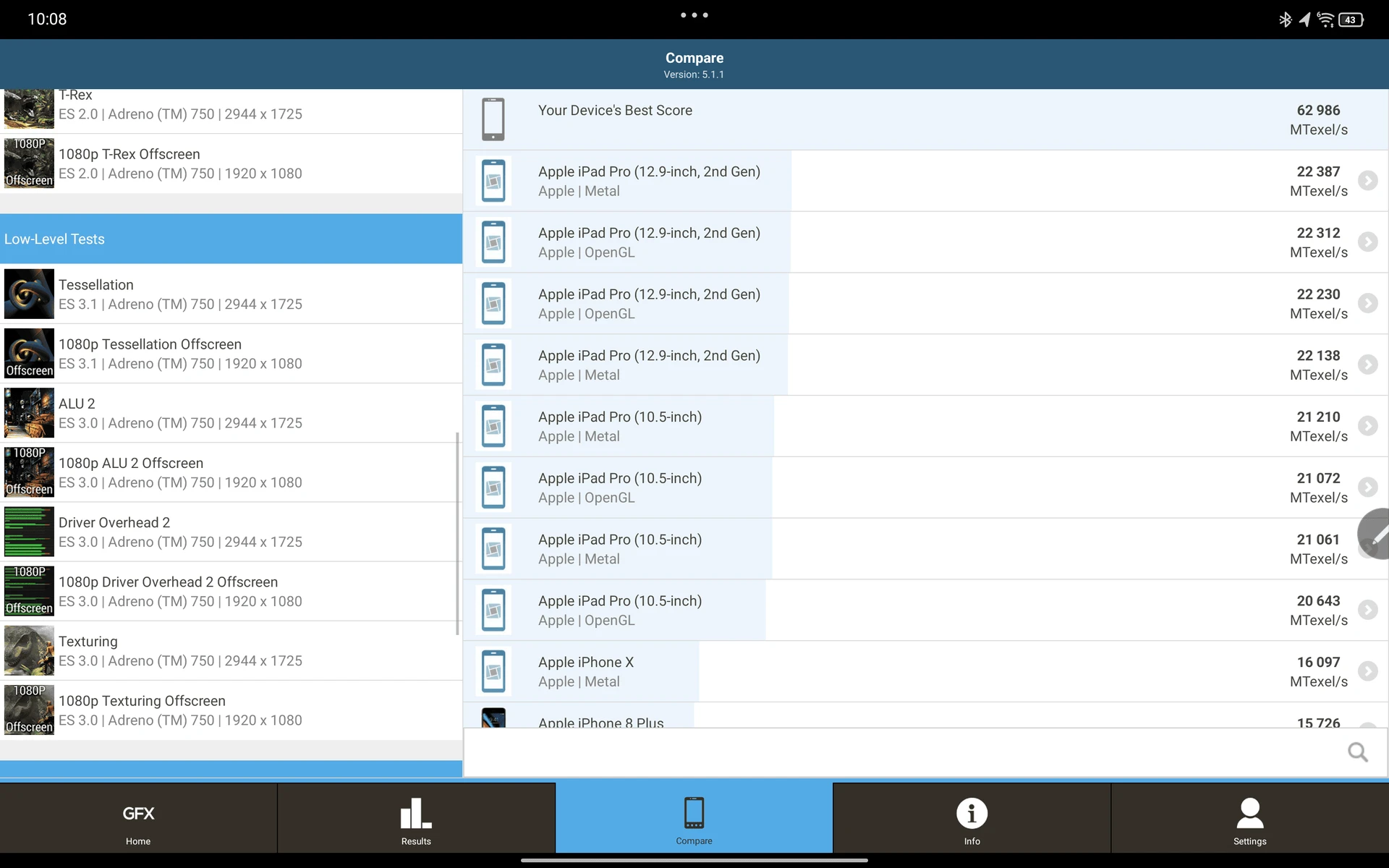Open details arrow for Apple iPhone X

coord(1367,671)
